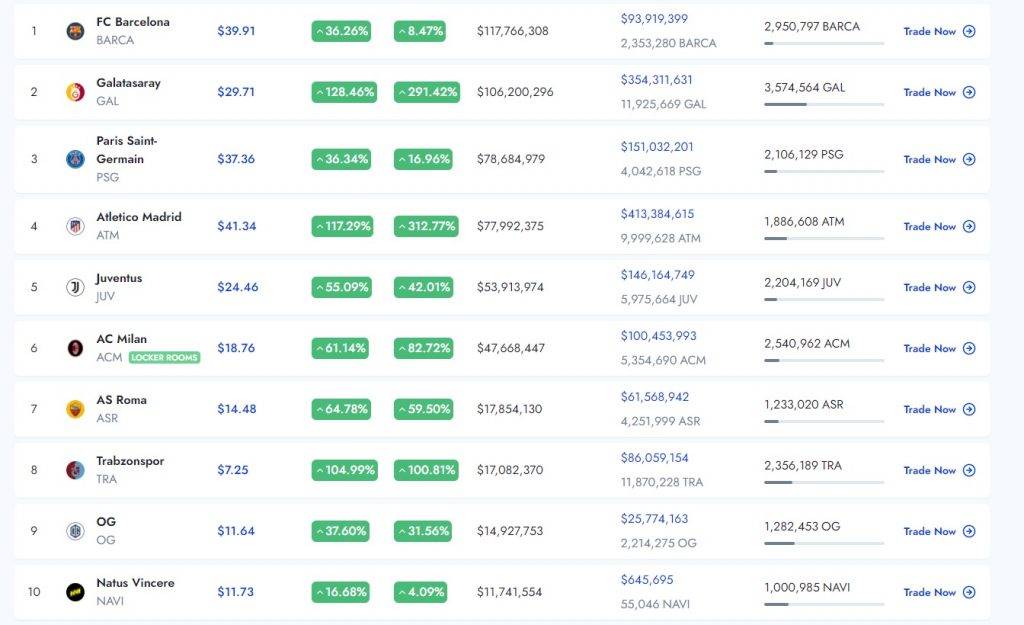Click the Galatasaray club logo icon
The height and width of the screenshot is (625, 1024).
[75, 92]
